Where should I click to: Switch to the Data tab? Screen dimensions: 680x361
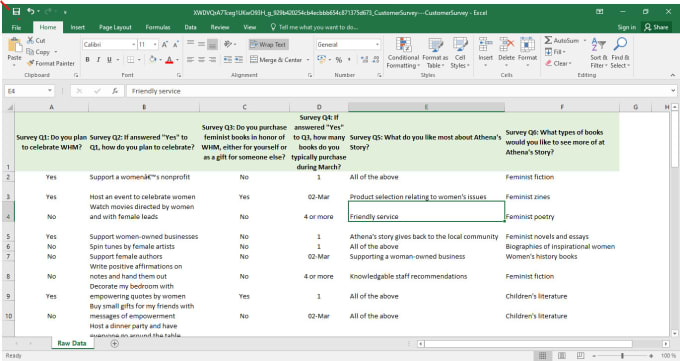tap(190, 27)
